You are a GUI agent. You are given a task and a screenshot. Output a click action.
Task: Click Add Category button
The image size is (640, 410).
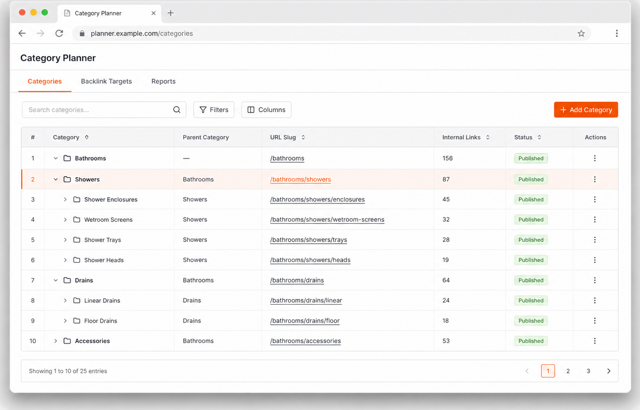pyautogui.click(x=586, y=110)
